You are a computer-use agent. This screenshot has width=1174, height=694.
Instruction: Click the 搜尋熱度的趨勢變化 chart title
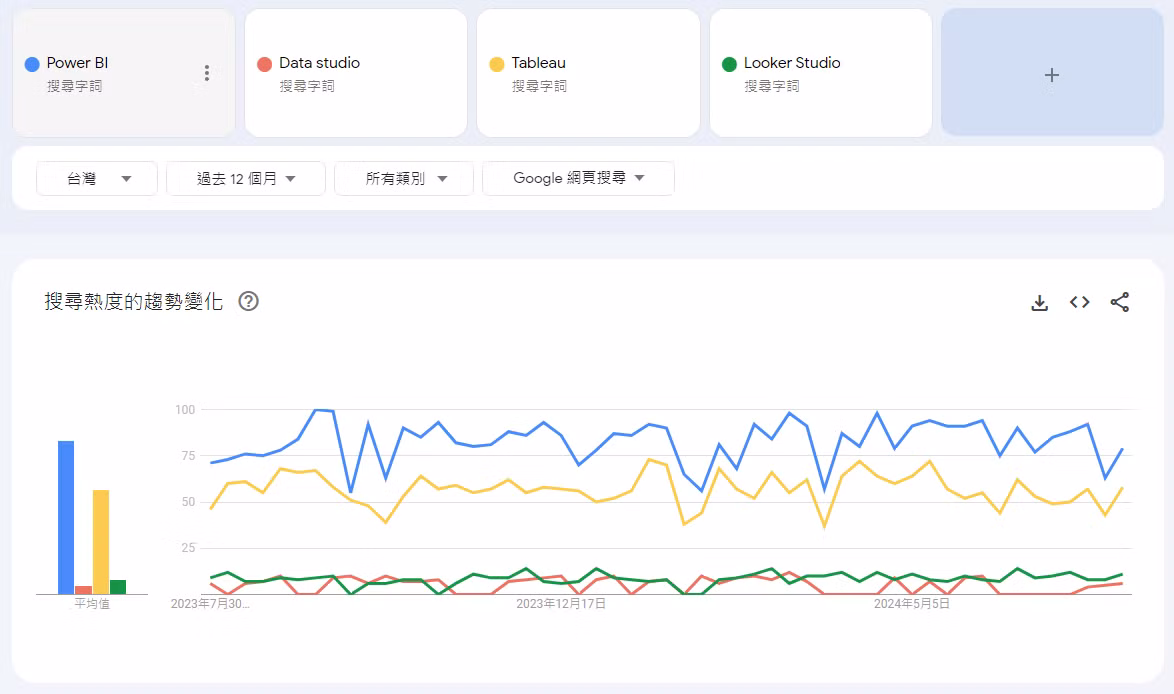click(x=134, y=302)
